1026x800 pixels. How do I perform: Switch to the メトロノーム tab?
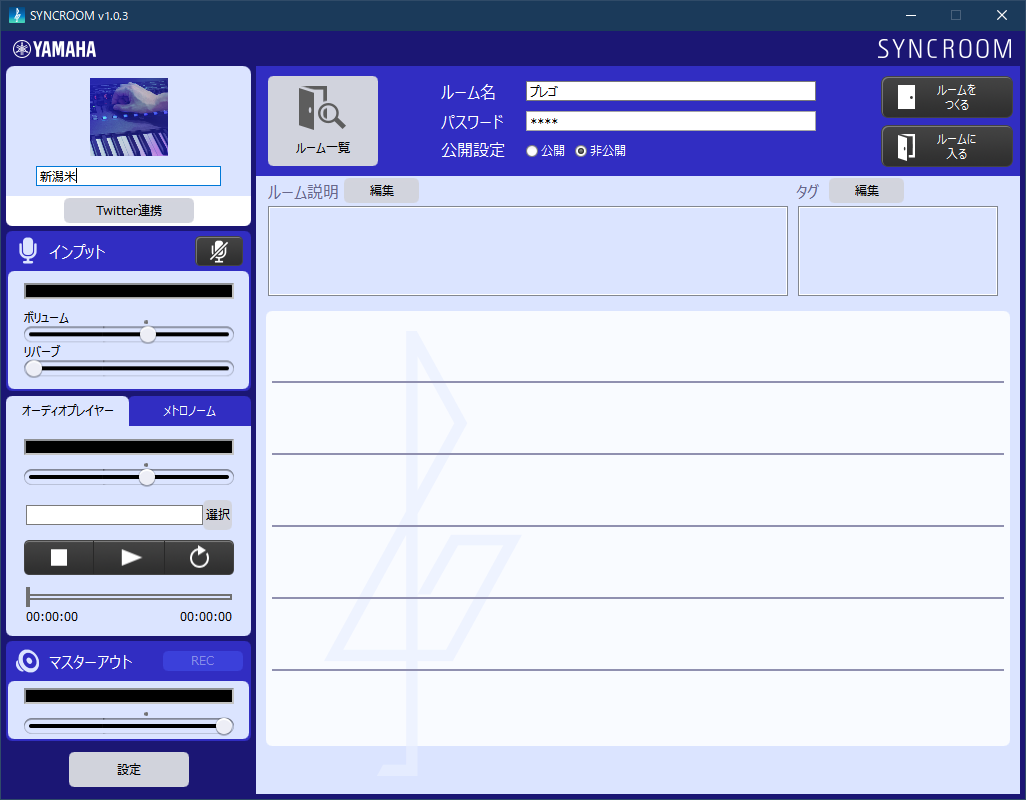pyautogui.click(x=189, y=411)
